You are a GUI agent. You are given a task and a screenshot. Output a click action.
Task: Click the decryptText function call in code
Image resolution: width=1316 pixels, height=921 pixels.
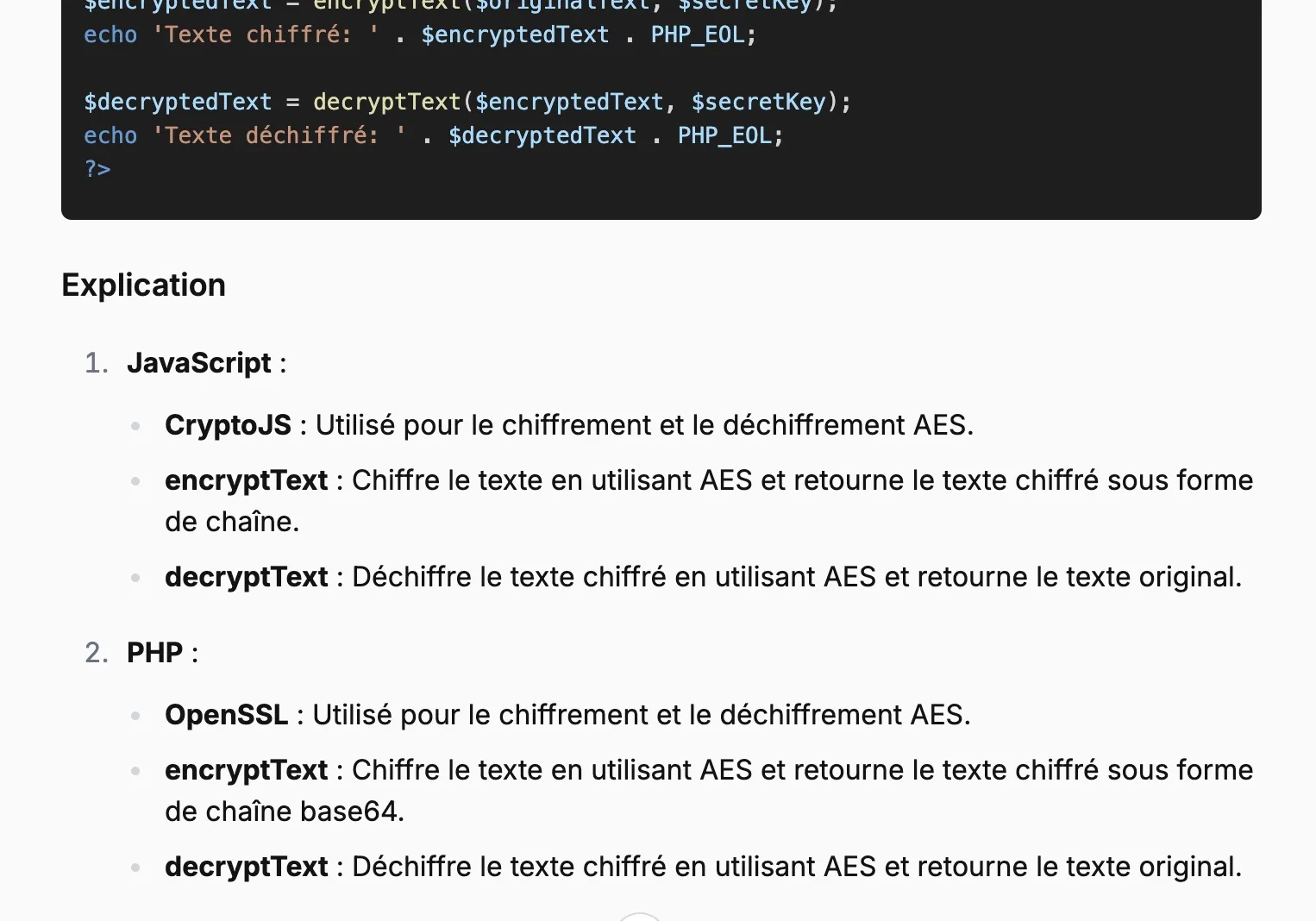(386, 102)
